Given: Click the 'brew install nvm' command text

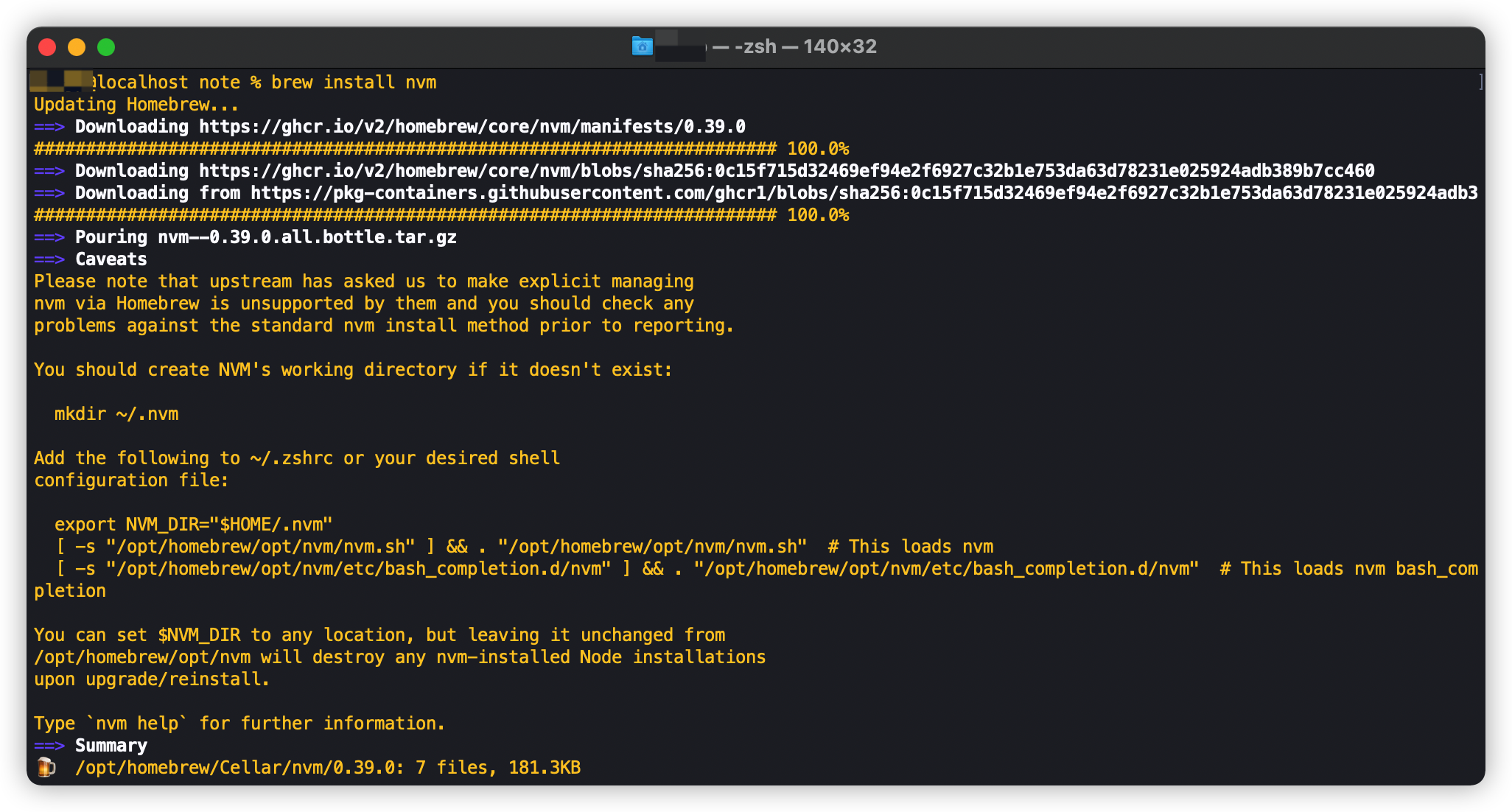Looking at the screenshot, I should click(354, 83).
